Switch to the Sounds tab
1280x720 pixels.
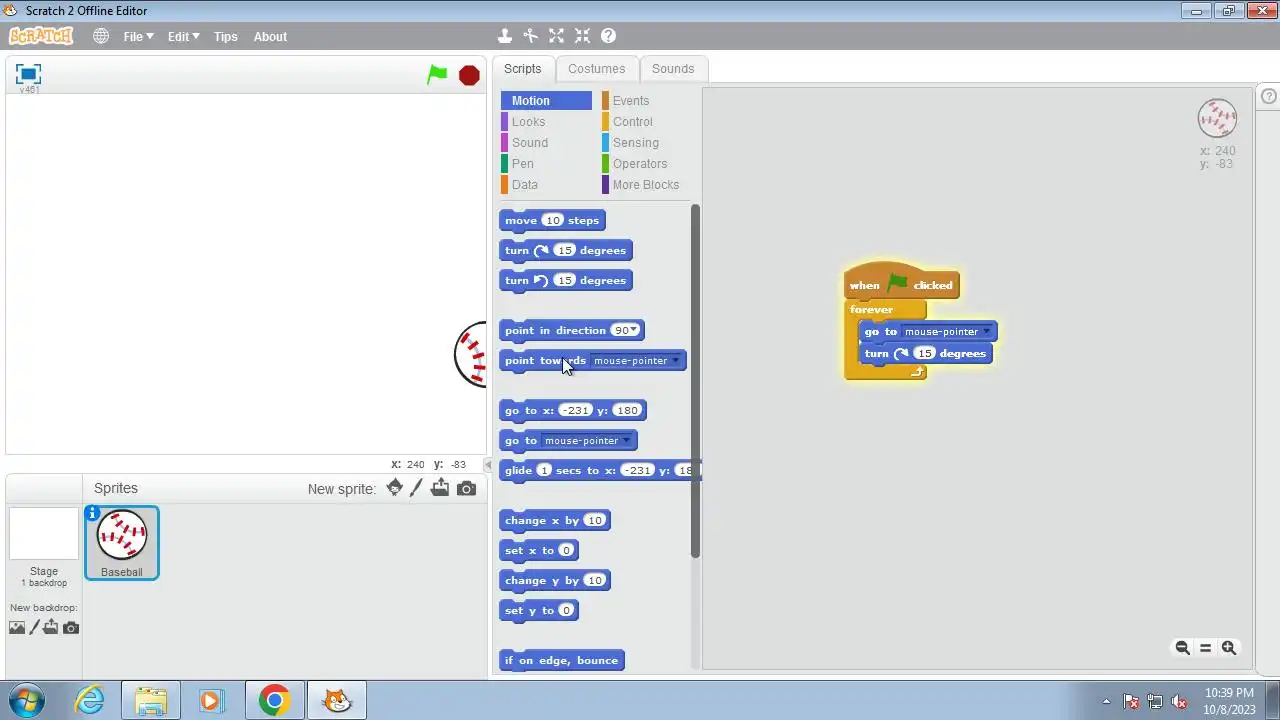click(673, 69)
